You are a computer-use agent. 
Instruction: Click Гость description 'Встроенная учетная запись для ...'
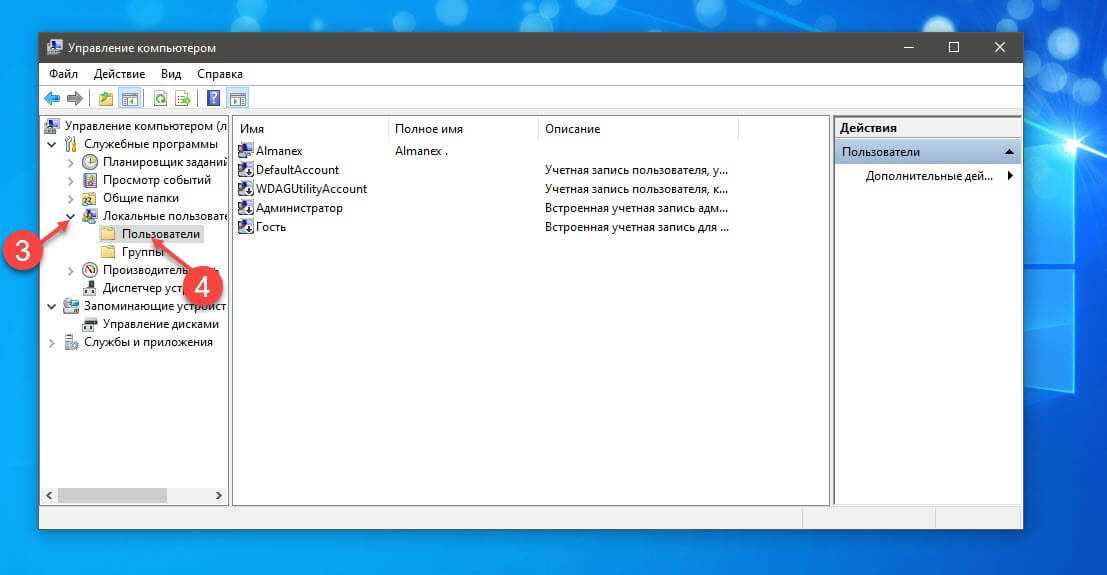coord(637,227)
